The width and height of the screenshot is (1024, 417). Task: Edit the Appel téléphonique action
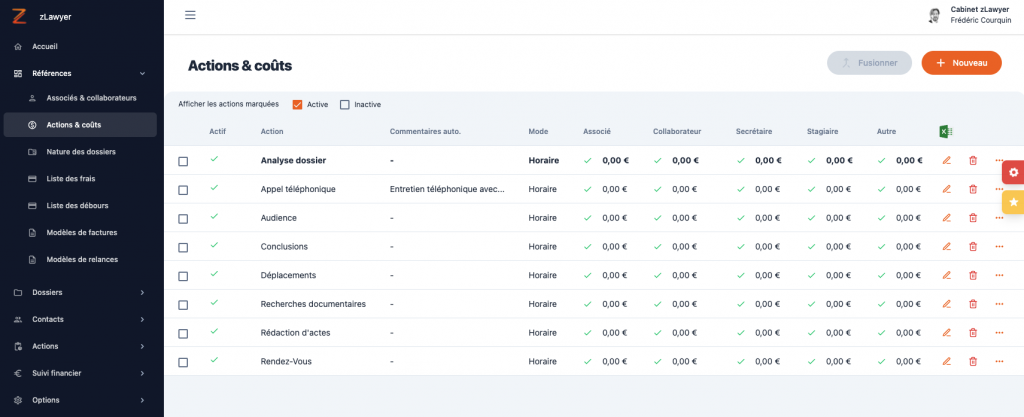coord(946,190)
